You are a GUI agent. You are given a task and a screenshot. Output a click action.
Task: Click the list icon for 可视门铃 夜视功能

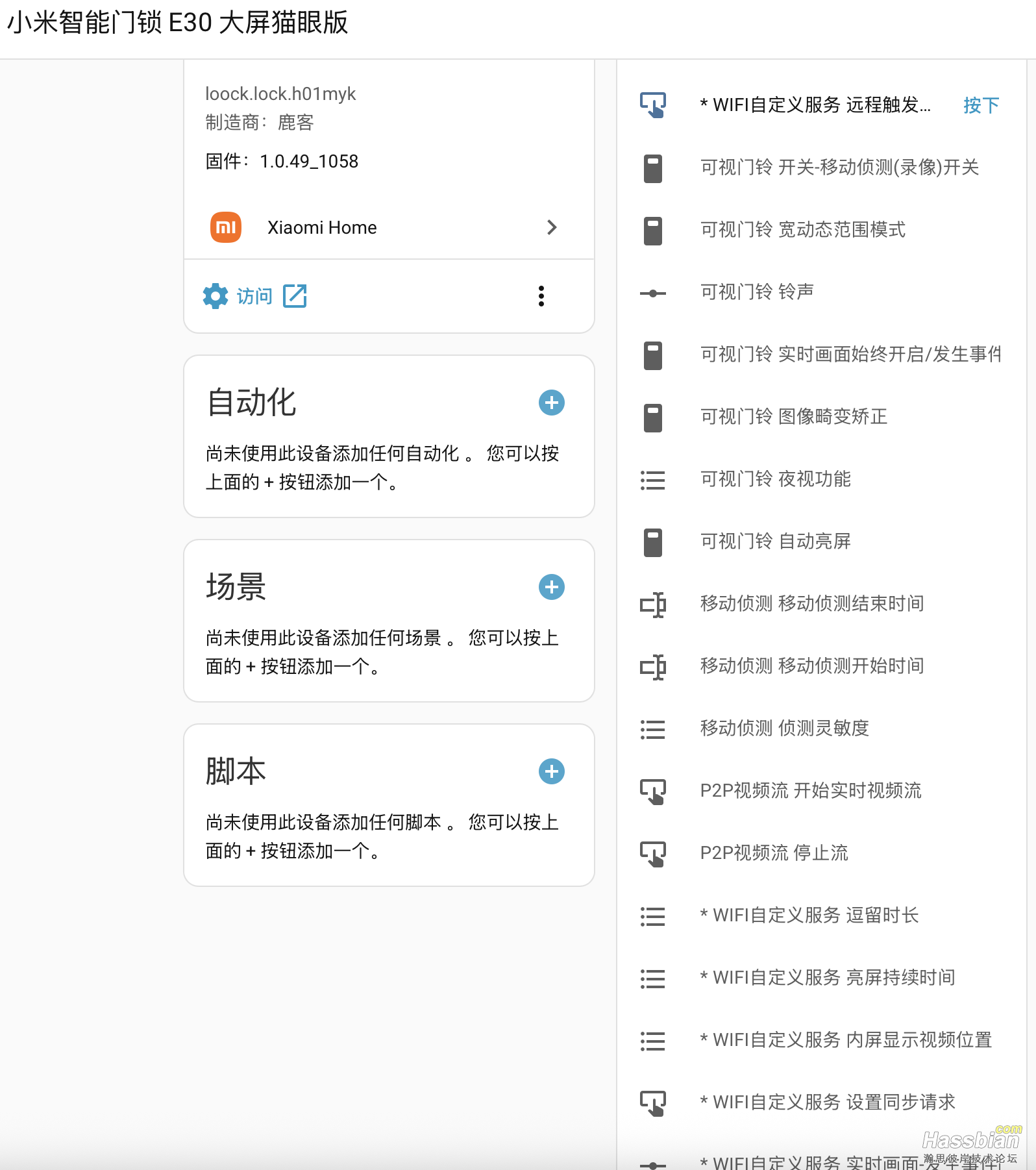653,480
